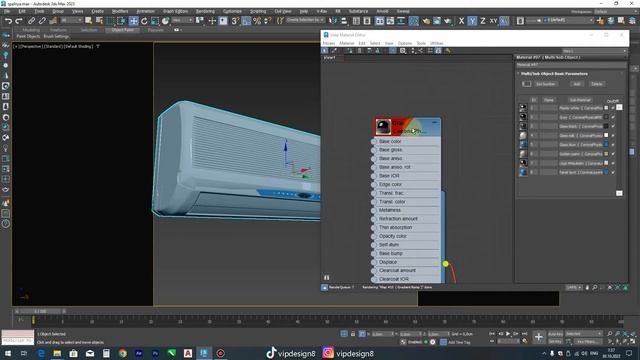
Task: Click the Play Animation button
Action: coord(508,334)
